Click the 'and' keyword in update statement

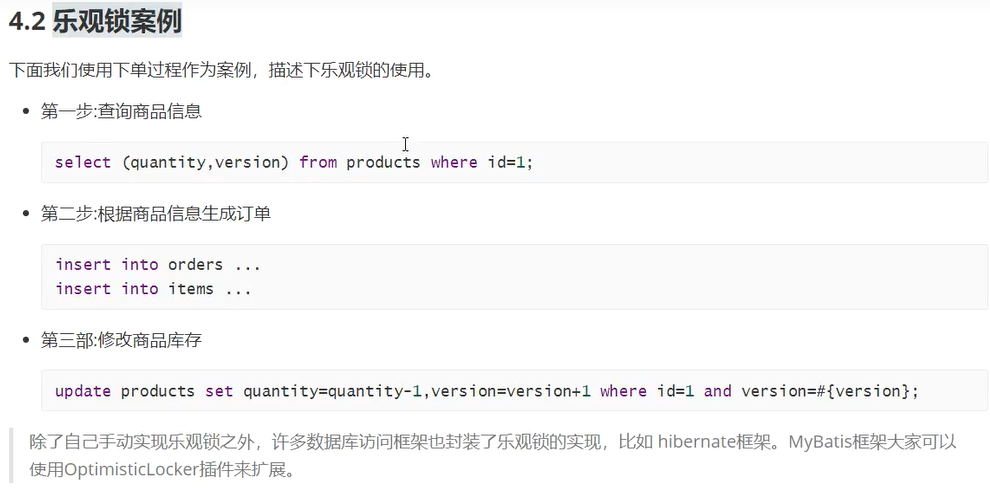point(717,391)
